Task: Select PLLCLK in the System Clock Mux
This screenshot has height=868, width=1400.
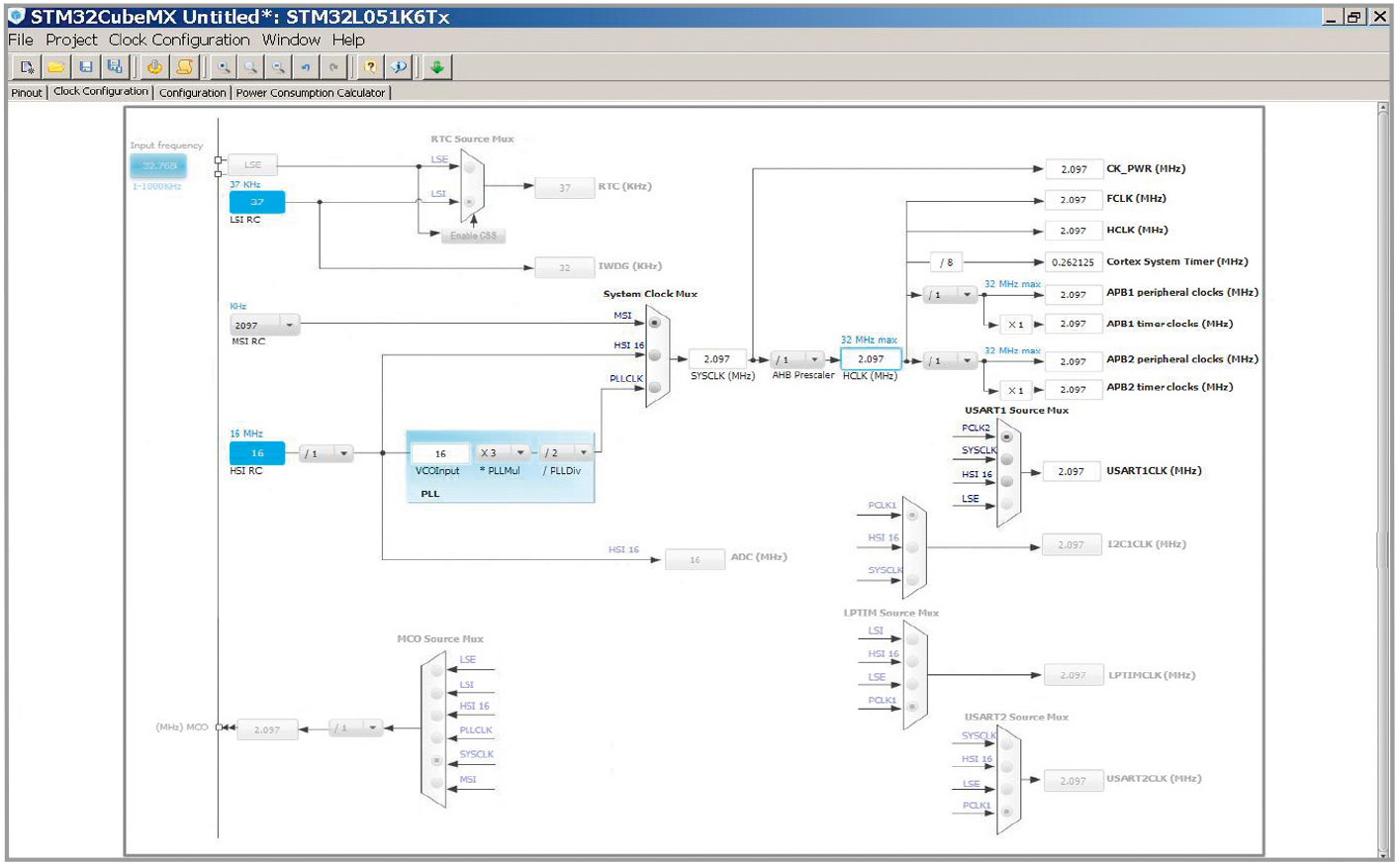Action: [x=654, y=387]
